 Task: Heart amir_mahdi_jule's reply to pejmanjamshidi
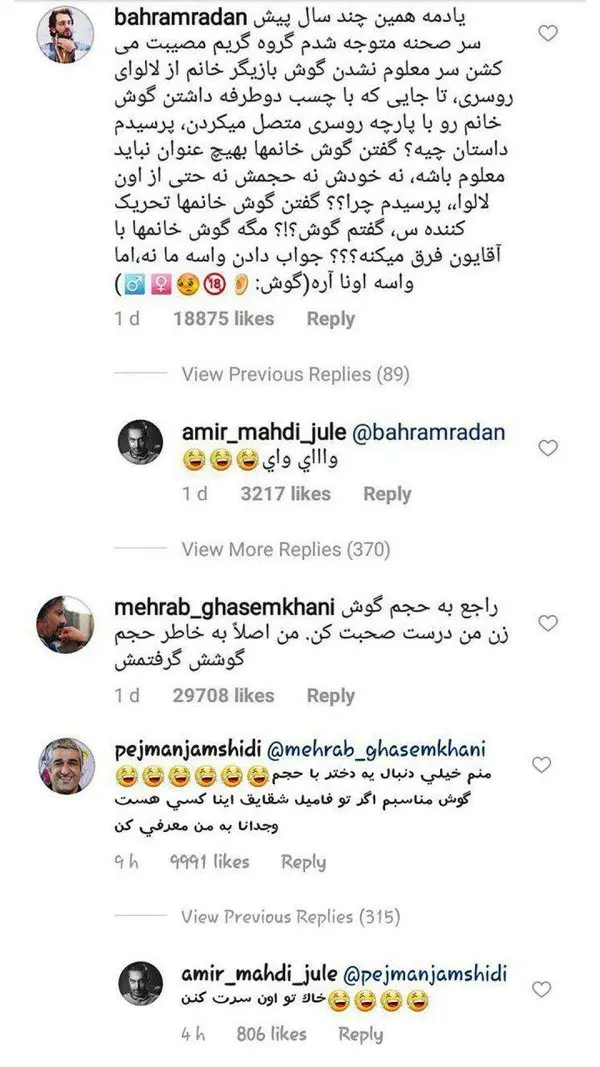(x=541, y=989)
